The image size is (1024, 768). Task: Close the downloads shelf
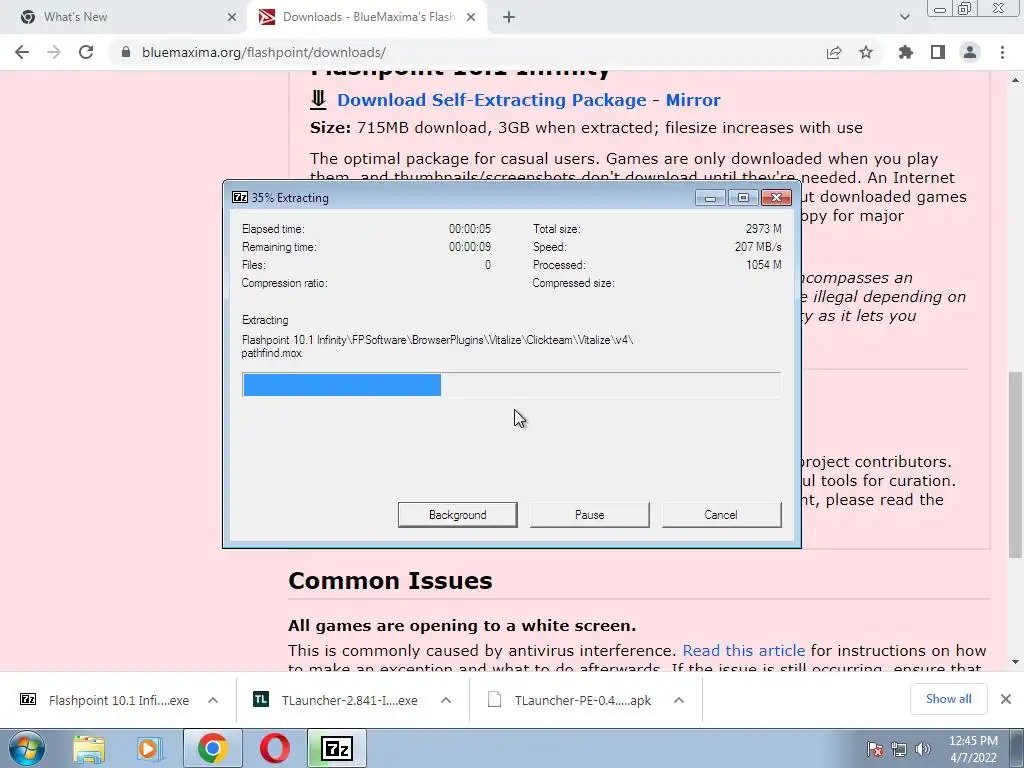click(1006, 699)
